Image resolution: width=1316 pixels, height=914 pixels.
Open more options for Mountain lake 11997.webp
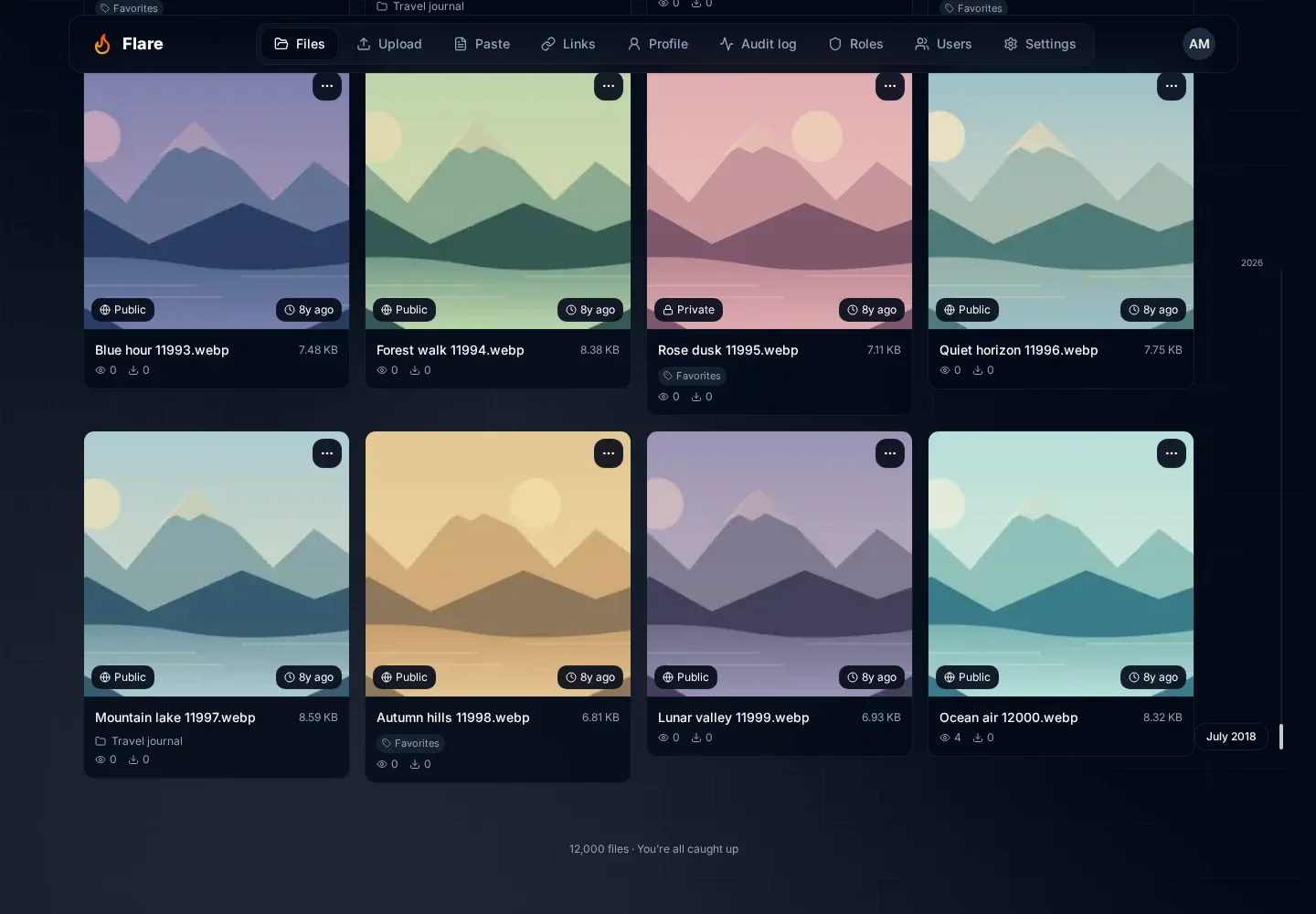[x=327, y=453]
